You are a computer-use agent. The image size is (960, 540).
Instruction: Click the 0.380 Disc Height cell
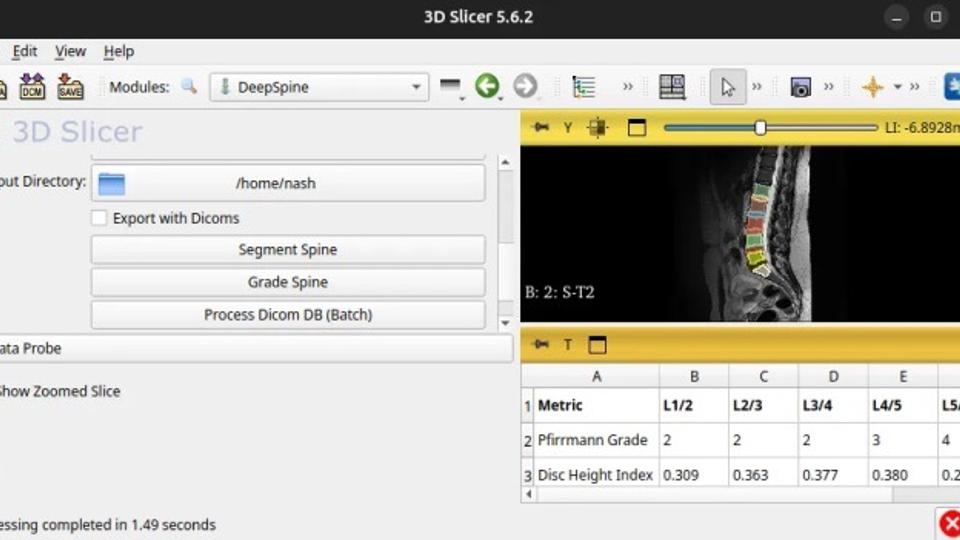click(x=903, y=474)
